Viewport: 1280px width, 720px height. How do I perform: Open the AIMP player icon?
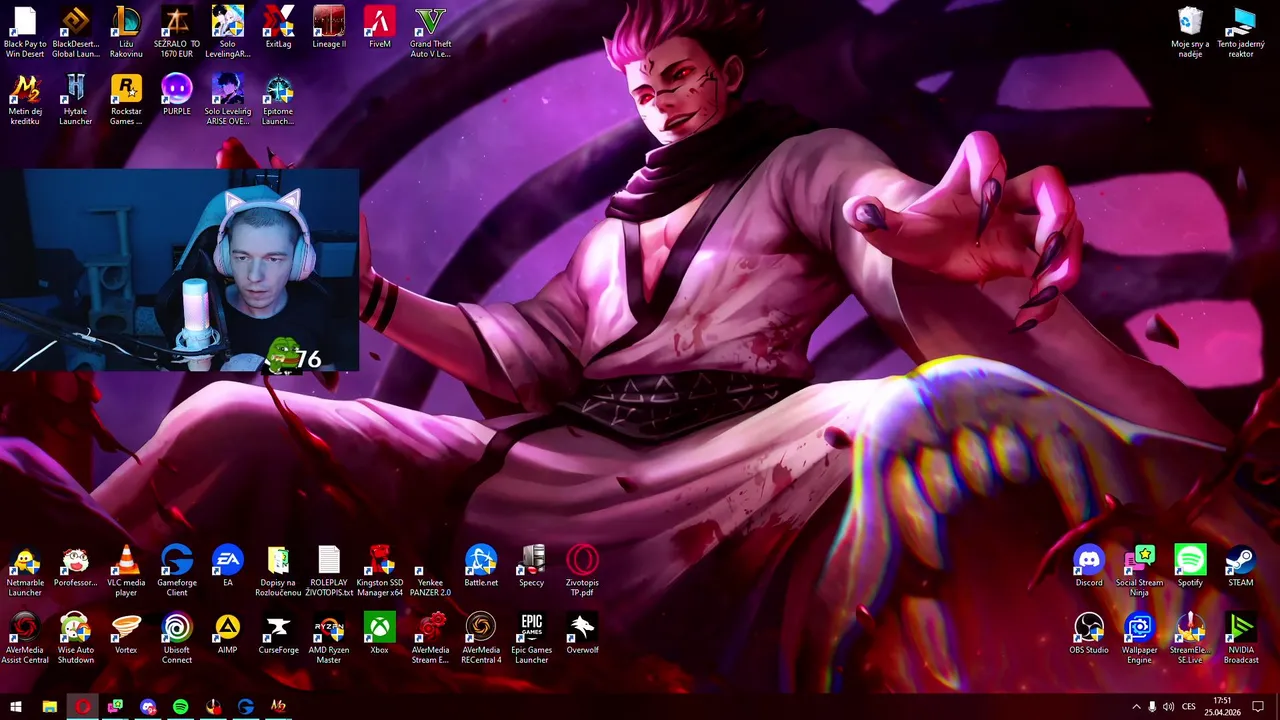[x=228, y=634]
